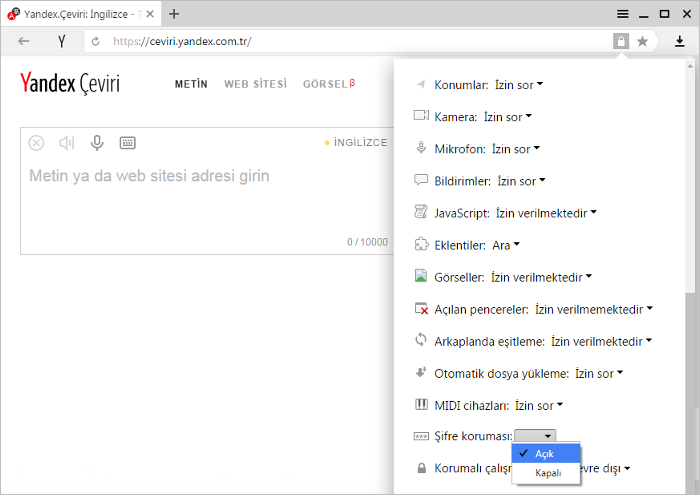Open Otomatik dosya yükleme İzin sor dropdown

(599, 374)
